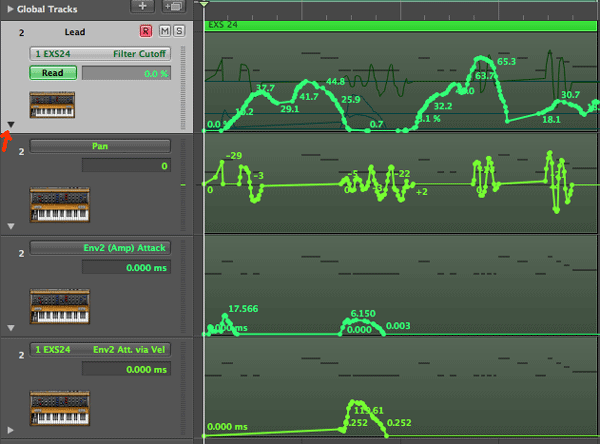Open the Env2 (Amp) Attack parameter menu
Screen dimensions: 600x444
click(100, 247)
